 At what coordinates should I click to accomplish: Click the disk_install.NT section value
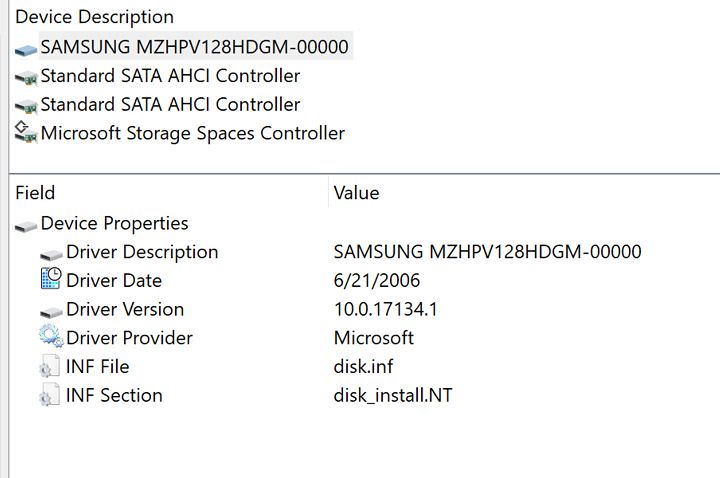click(x=392, y=395)
